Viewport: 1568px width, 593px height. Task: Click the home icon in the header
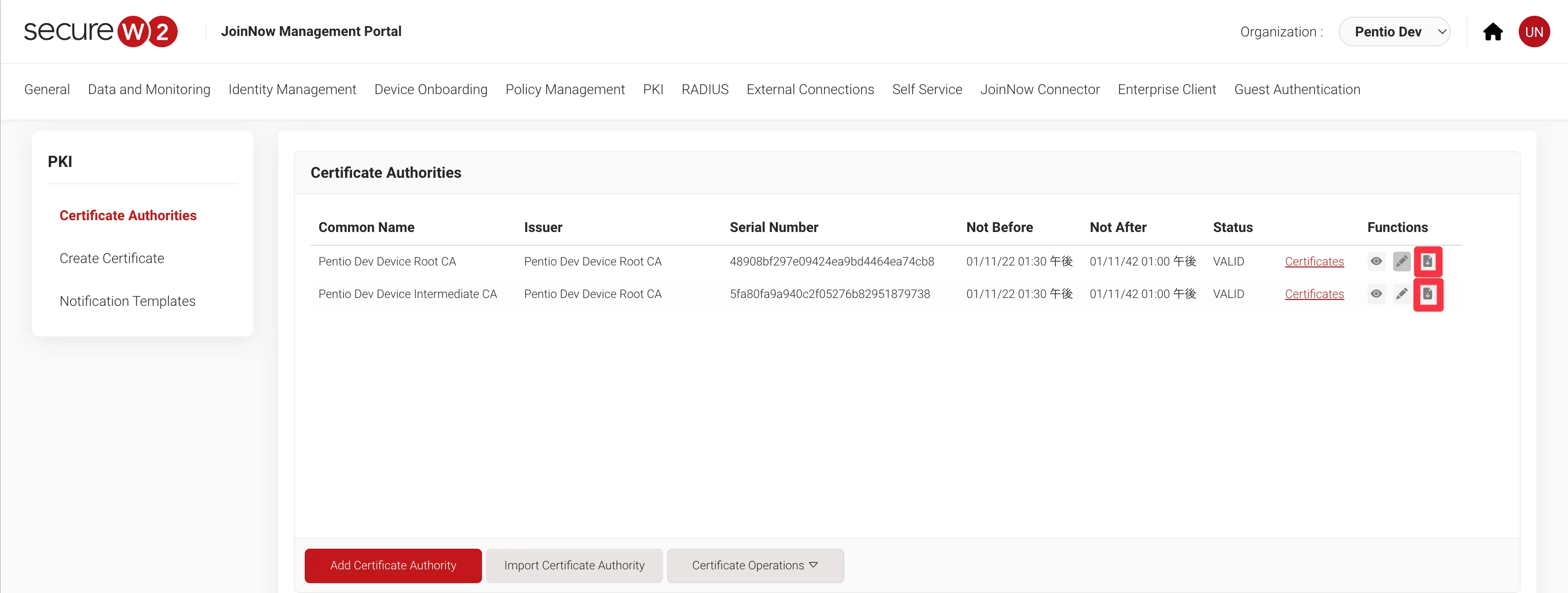pos(1493,32)
